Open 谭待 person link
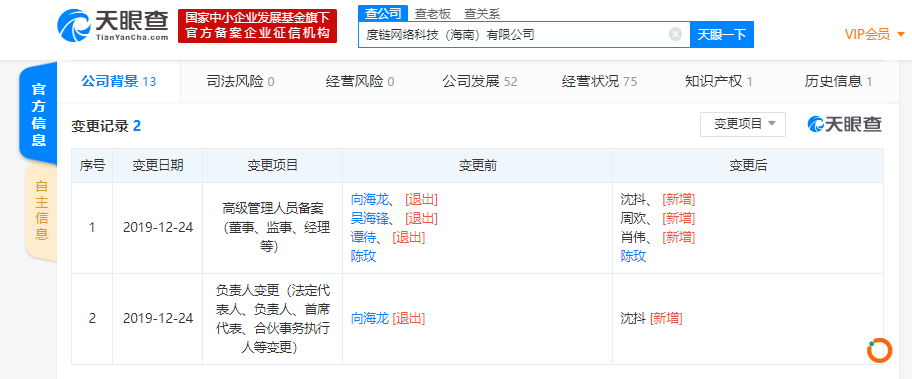This screenshot has width=912, height=379. click(x=363, y=237)
